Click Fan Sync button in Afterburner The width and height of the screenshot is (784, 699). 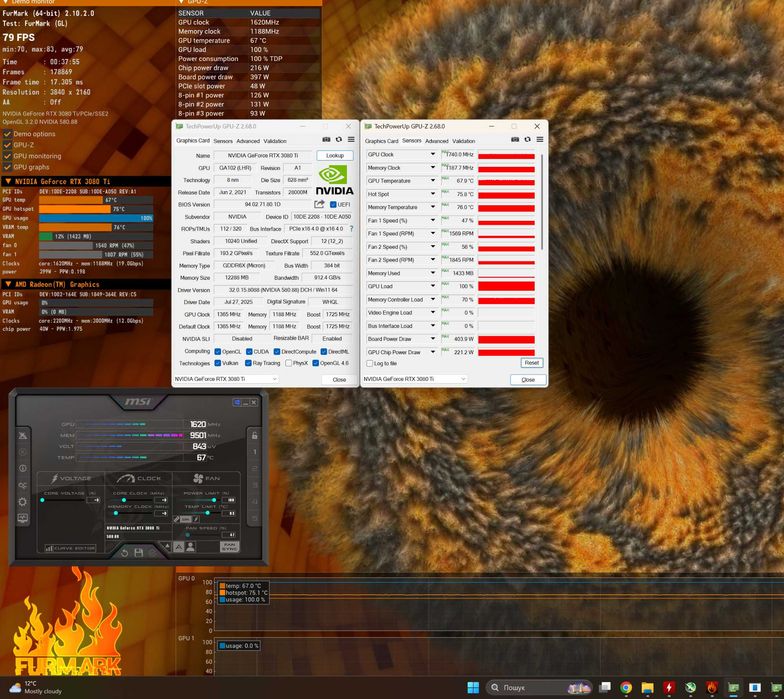click(x=229, y=546)
